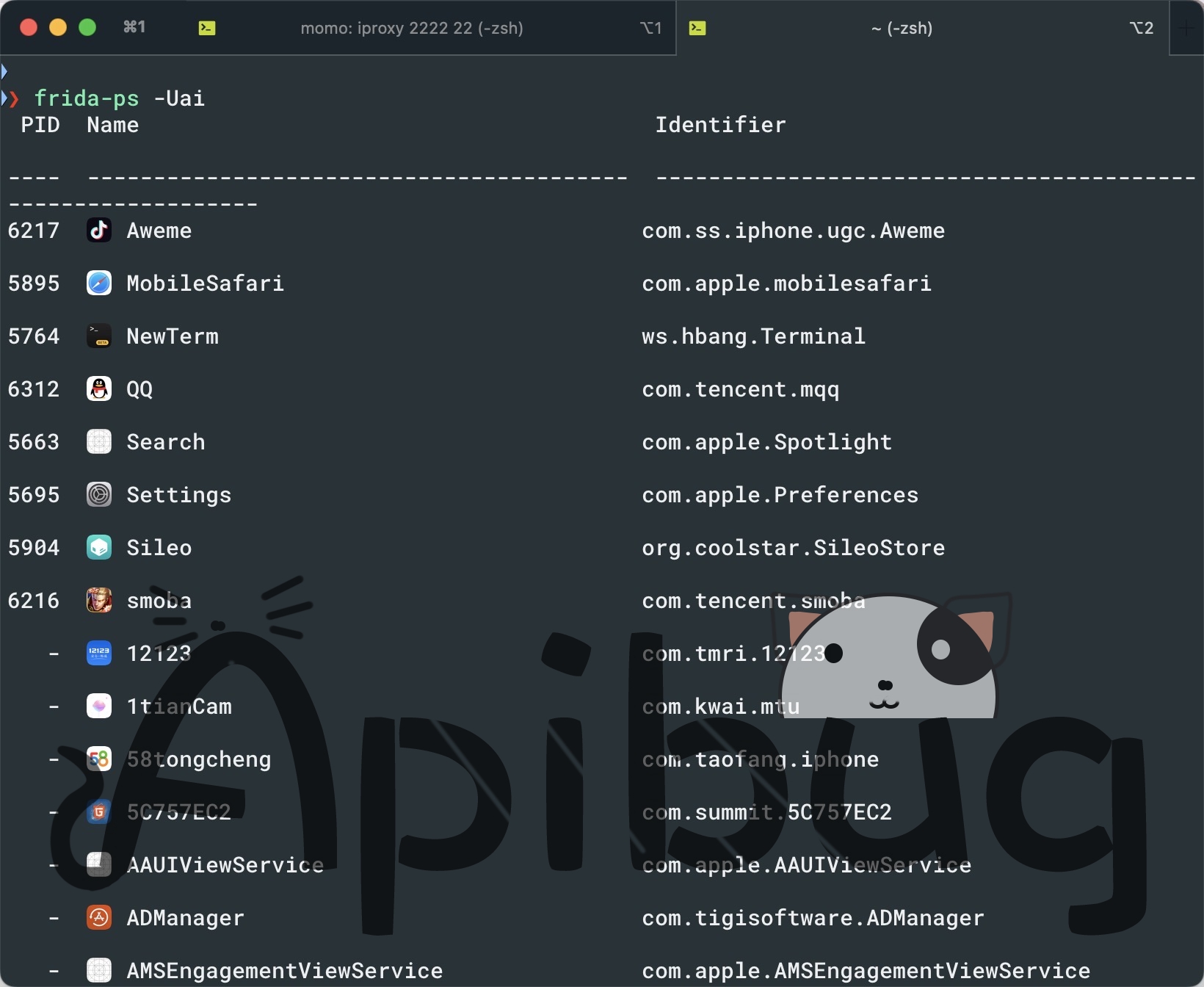This screenshot has width=1204, height=987.
Task: Click the QQ penguin icon
Action: coord(99,389)
